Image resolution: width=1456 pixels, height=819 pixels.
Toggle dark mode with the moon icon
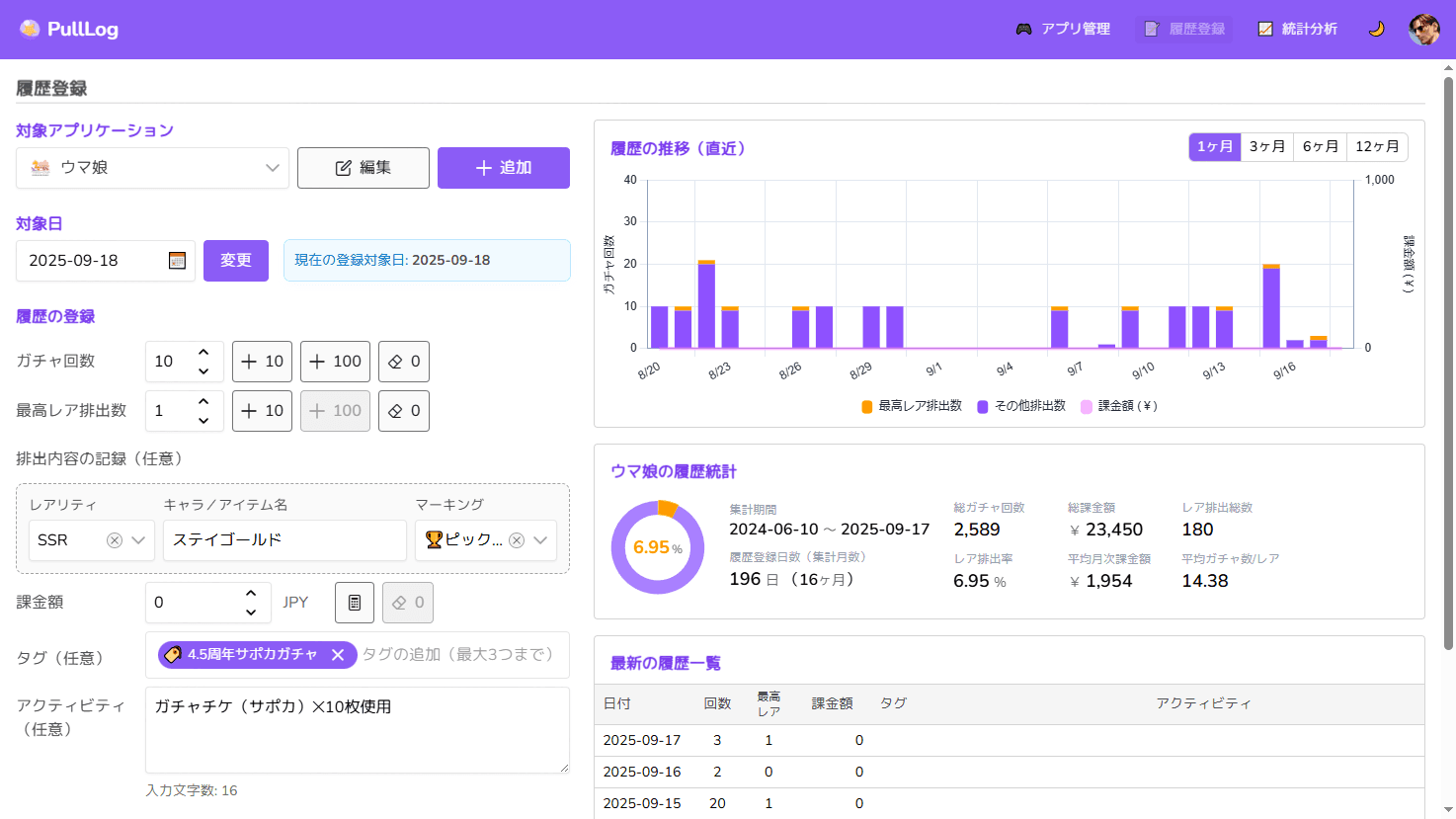point(1376,30)
